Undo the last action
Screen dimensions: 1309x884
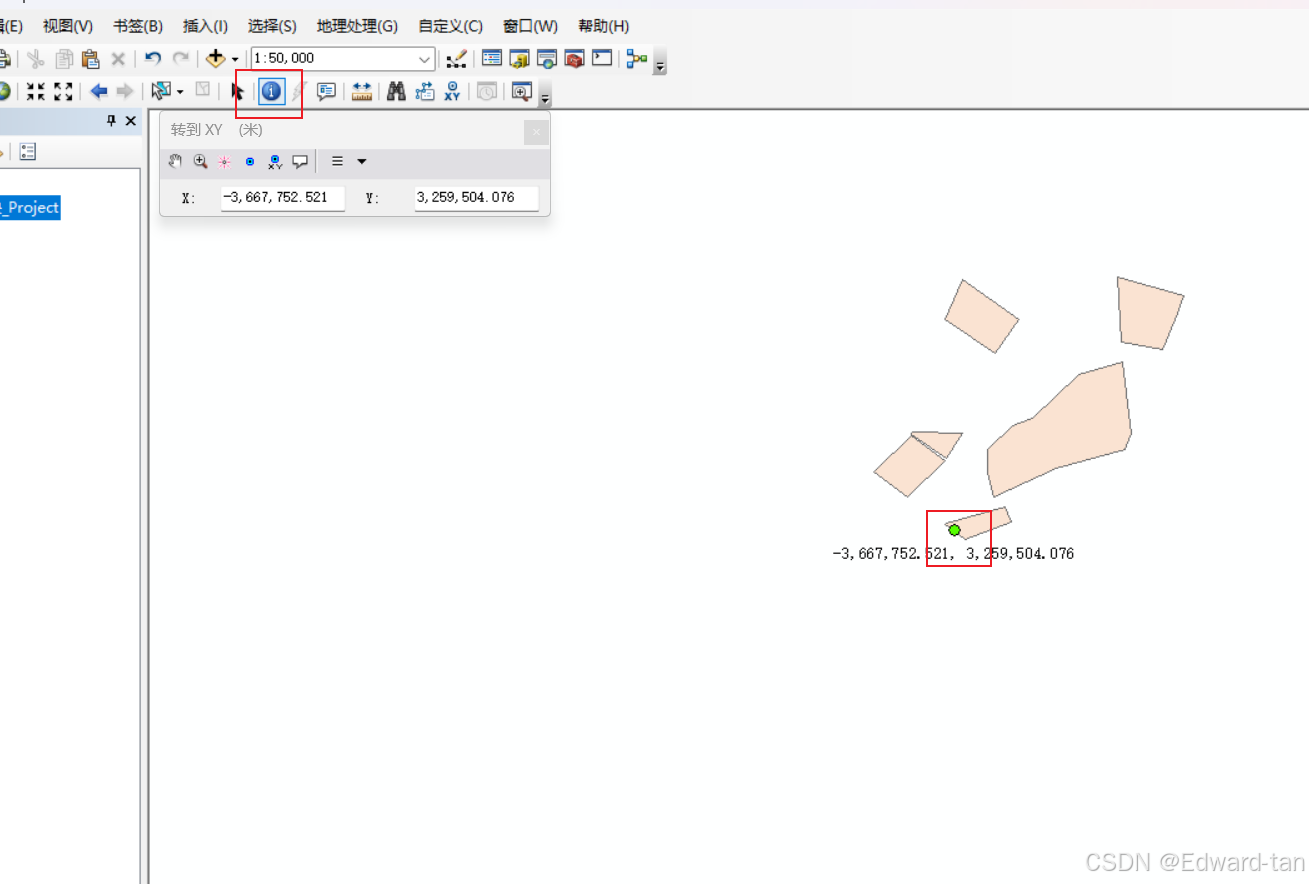[x=153, y=59]
